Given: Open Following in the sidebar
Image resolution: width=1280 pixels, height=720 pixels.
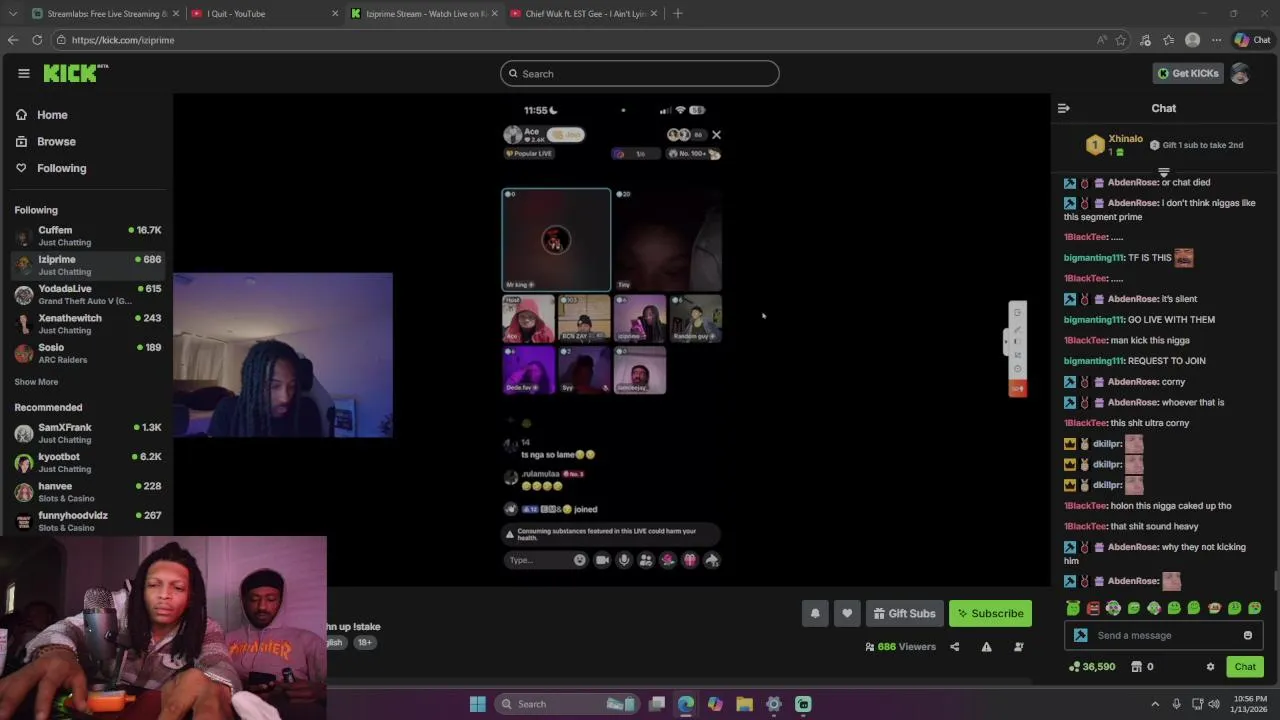Looking at the screenshot, I should [61, 168].
